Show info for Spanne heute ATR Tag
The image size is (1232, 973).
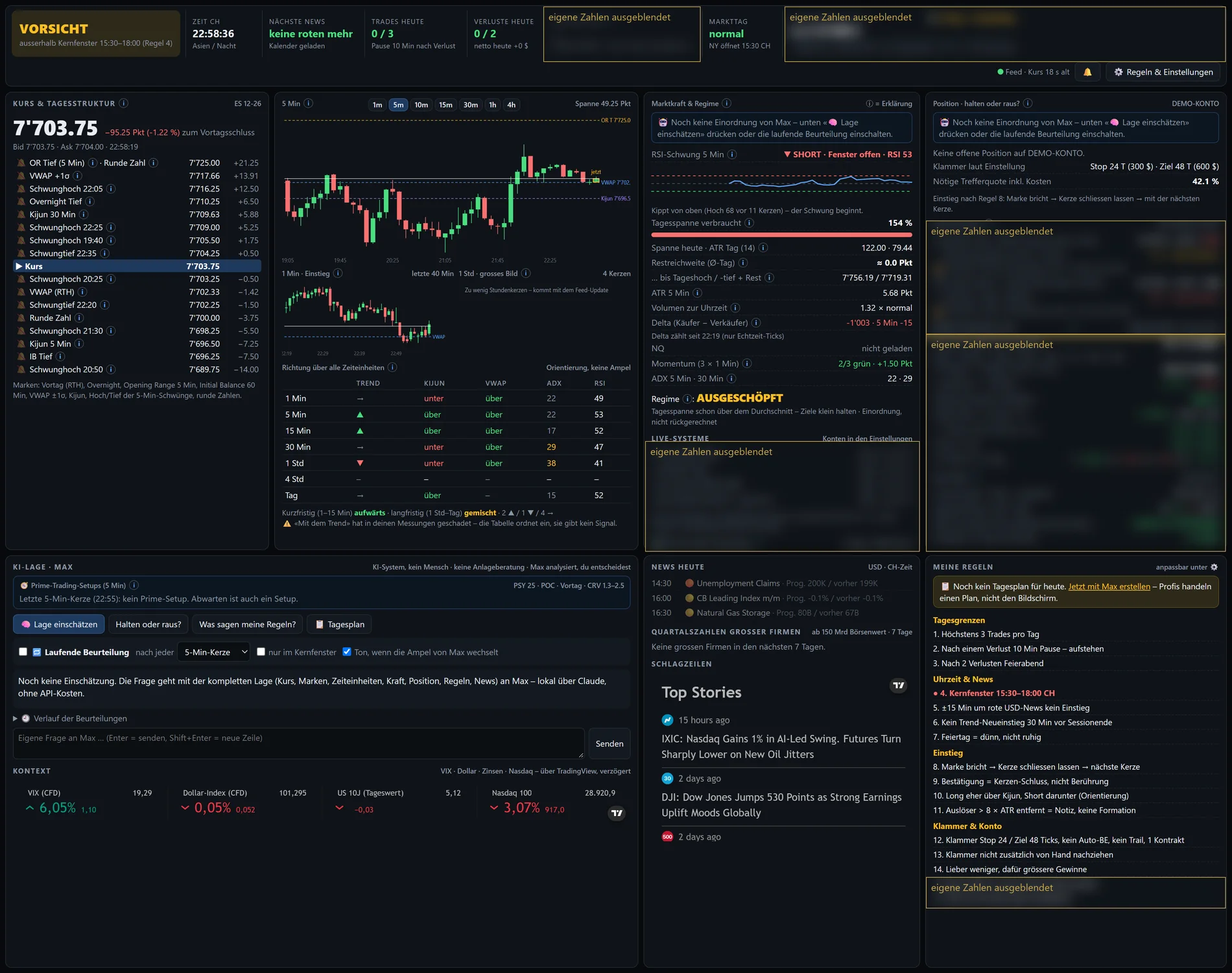tap(763, 248)
